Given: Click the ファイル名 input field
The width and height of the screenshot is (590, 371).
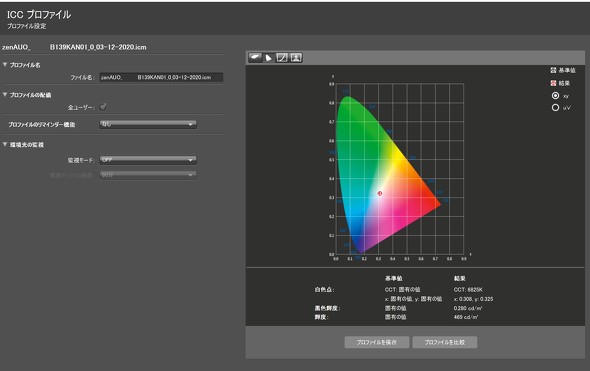Looking at the screenshot, I should pos(161,77).
